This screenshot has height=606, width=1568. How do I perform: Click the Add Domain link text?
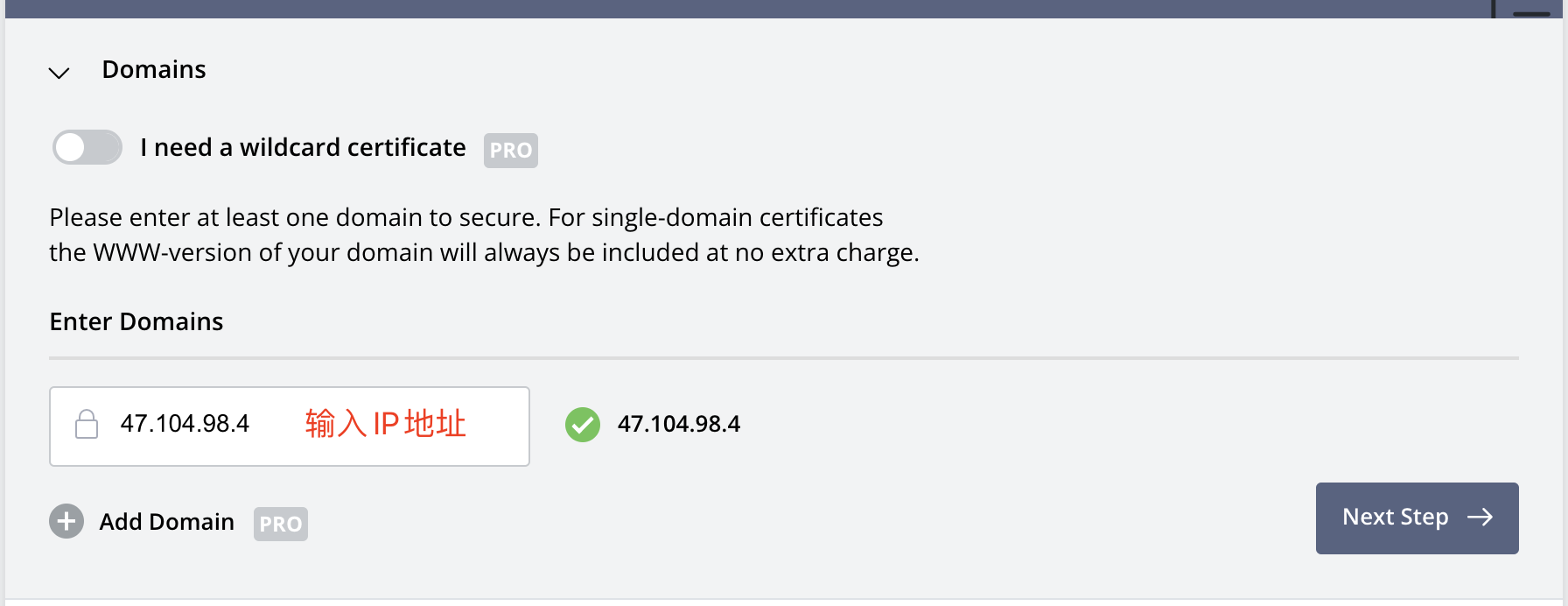pos(166,522)
